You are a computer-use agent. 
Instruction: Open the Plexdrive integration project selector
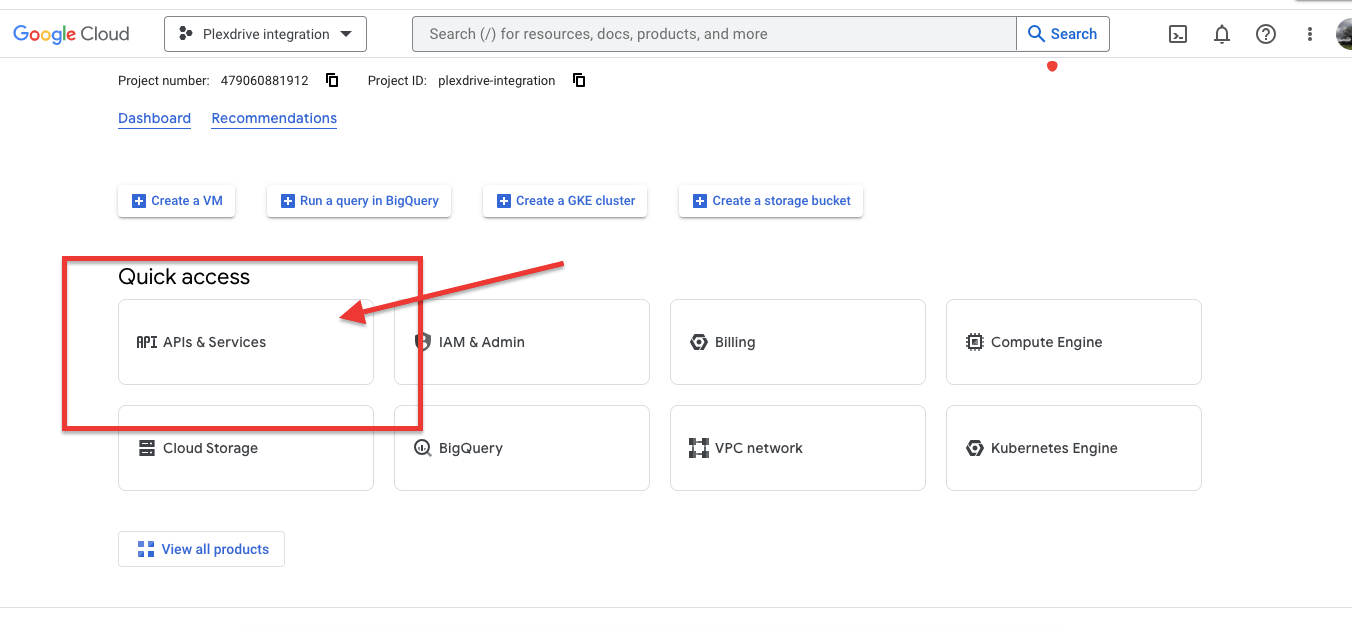click(x=265, y=34)
